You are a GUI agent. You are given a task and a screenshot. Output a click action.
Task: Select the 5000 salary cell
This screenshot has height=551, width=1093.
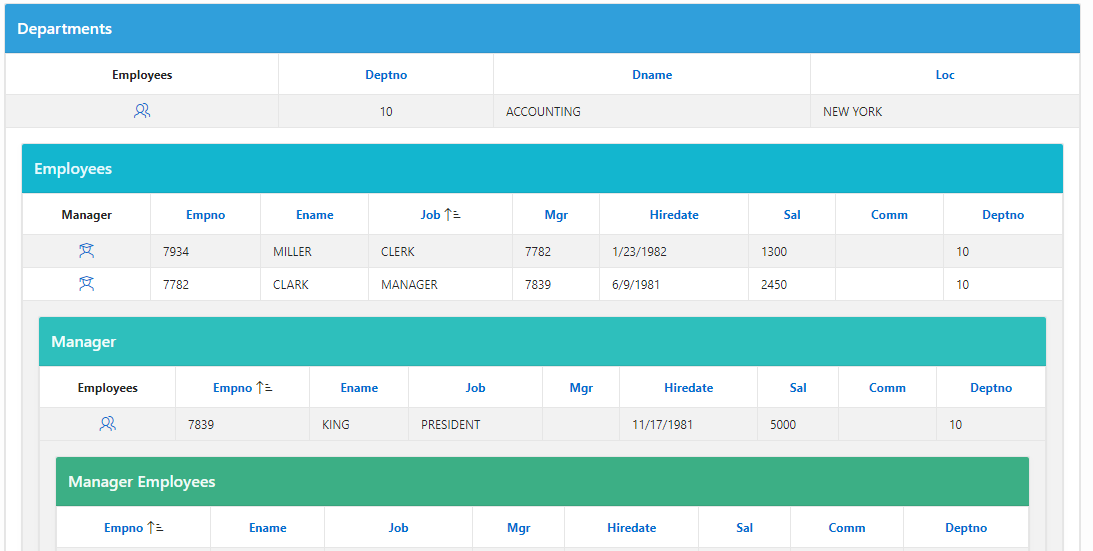pos(798,424)
